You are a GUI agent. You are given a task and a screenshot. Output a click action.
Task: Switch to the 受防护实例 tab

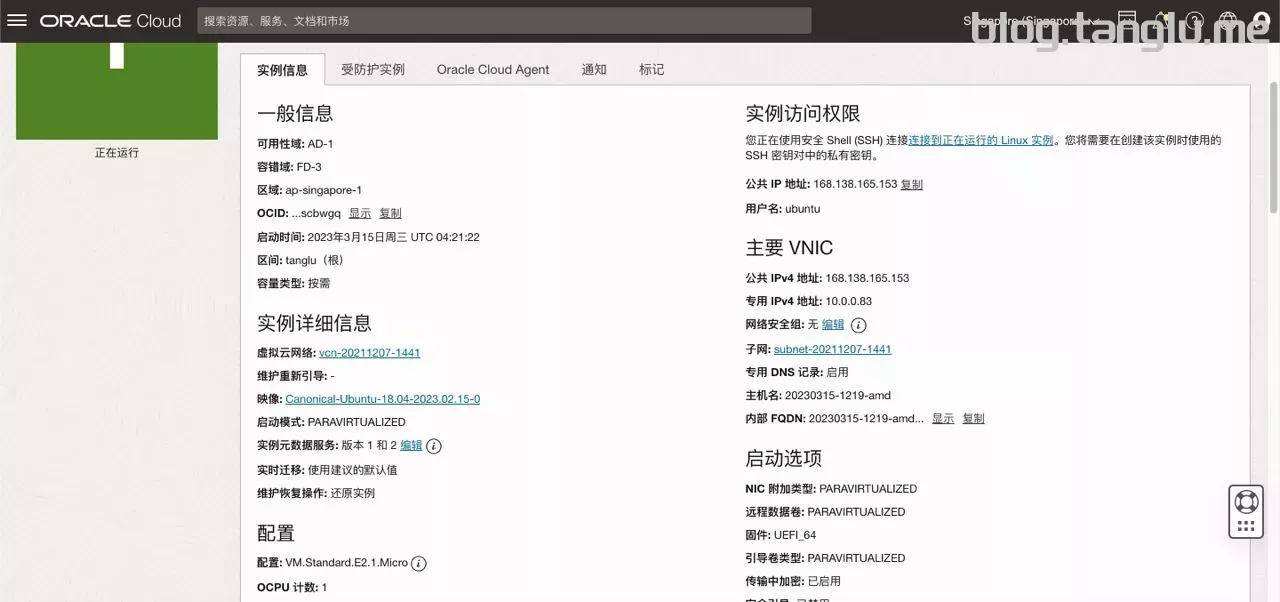pos(372,70)
